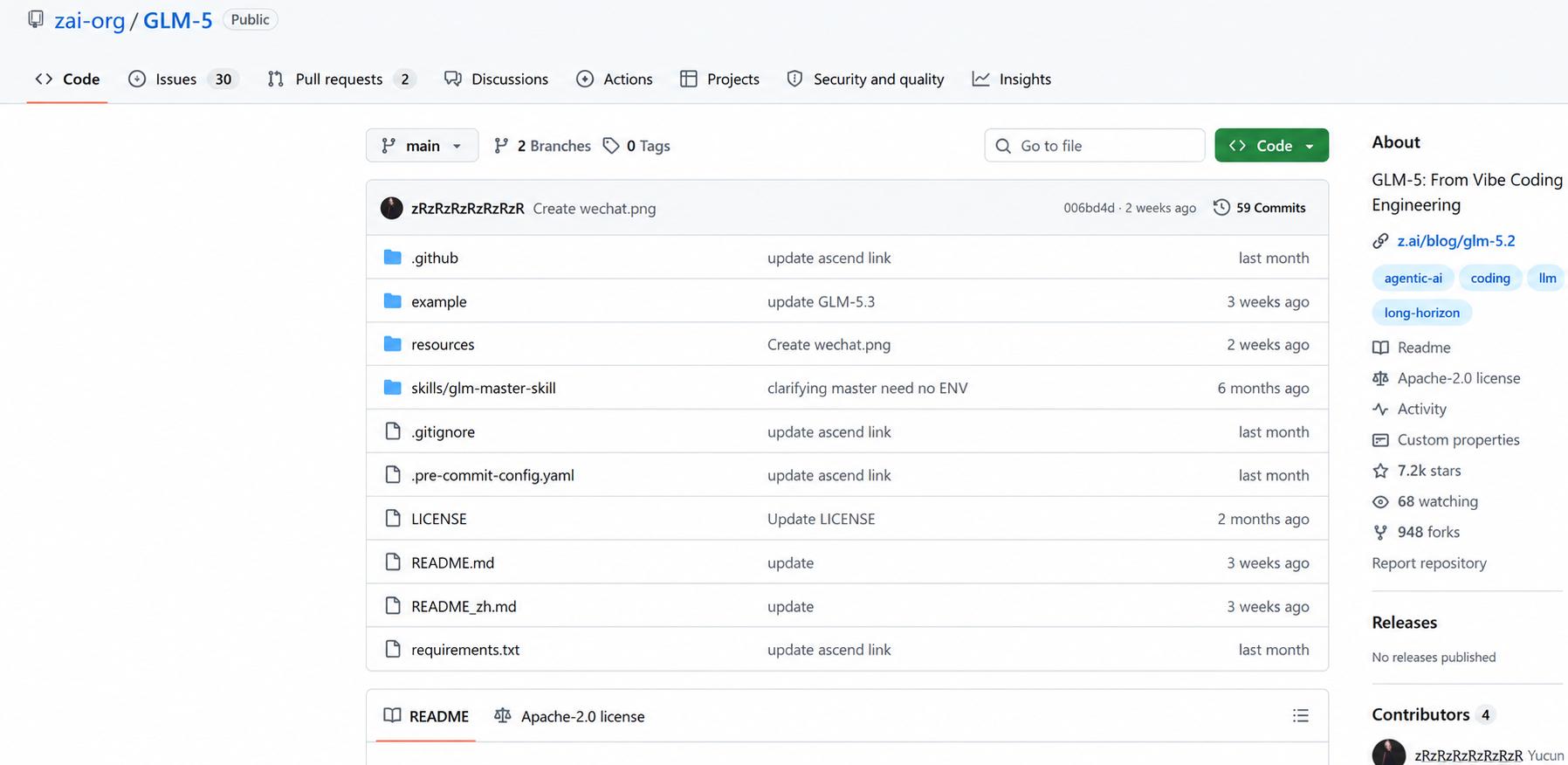Open Security and quality tab
The height and width of the screenshot is (765, 1568).
click(x=865, y=79)
